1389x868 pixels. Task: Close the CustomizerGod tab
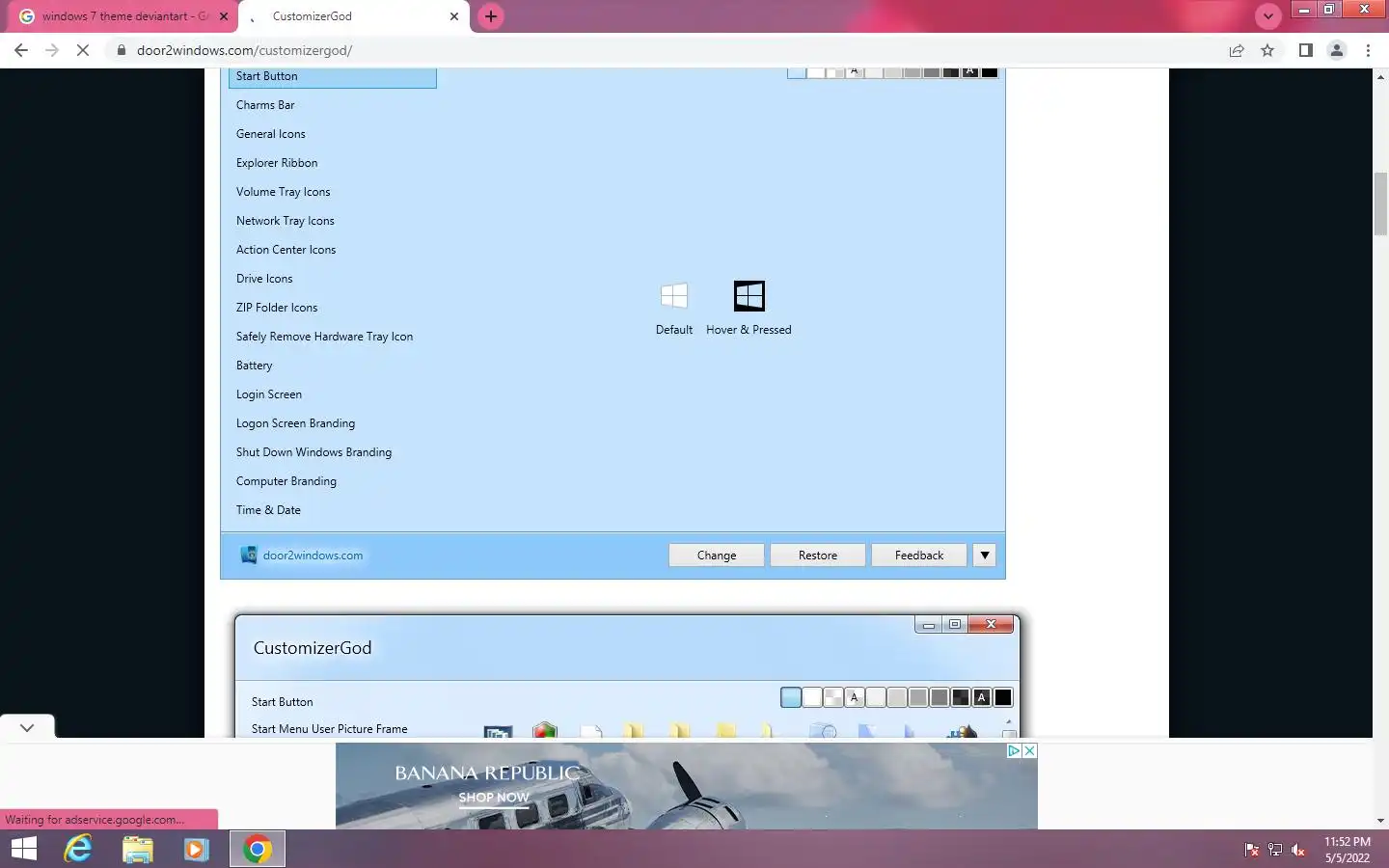pyautogui.click(x=454, y=16)
